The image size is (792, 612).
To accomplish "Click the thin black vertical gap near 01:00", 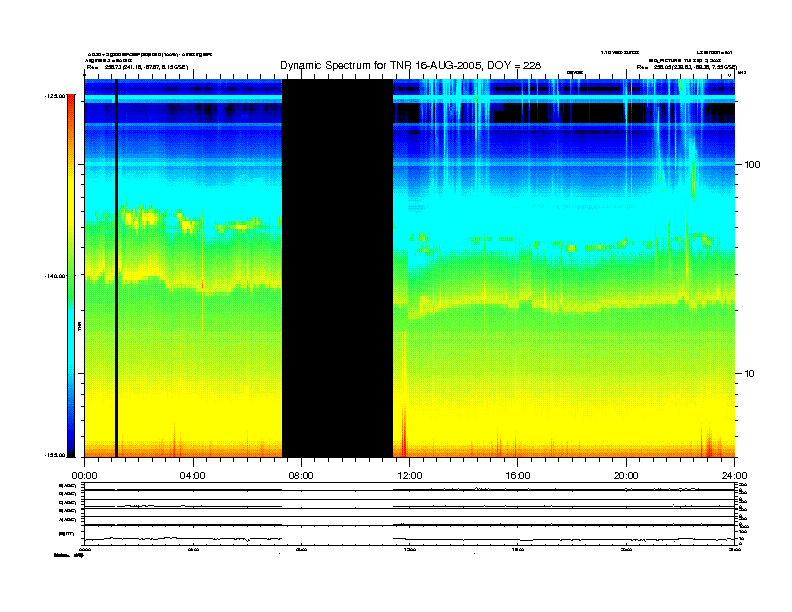I will 116,268.
